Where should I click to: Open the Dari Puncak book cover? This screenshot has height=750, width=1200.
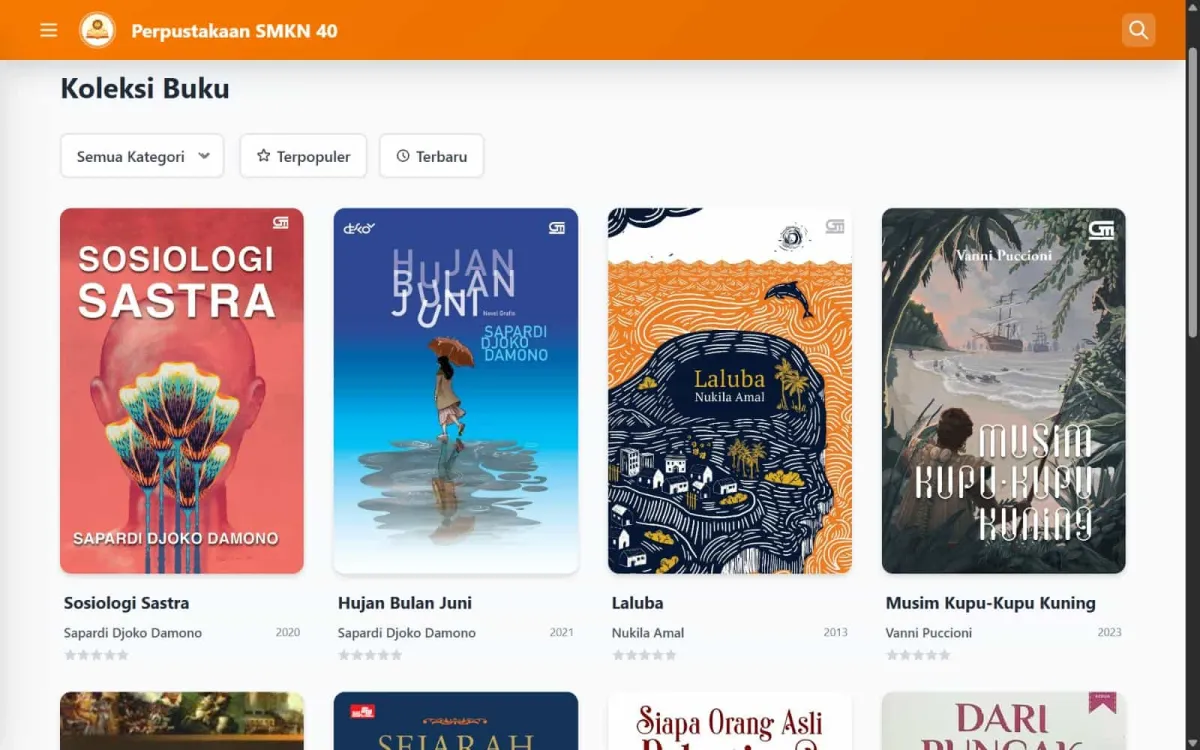point(1004,721)
